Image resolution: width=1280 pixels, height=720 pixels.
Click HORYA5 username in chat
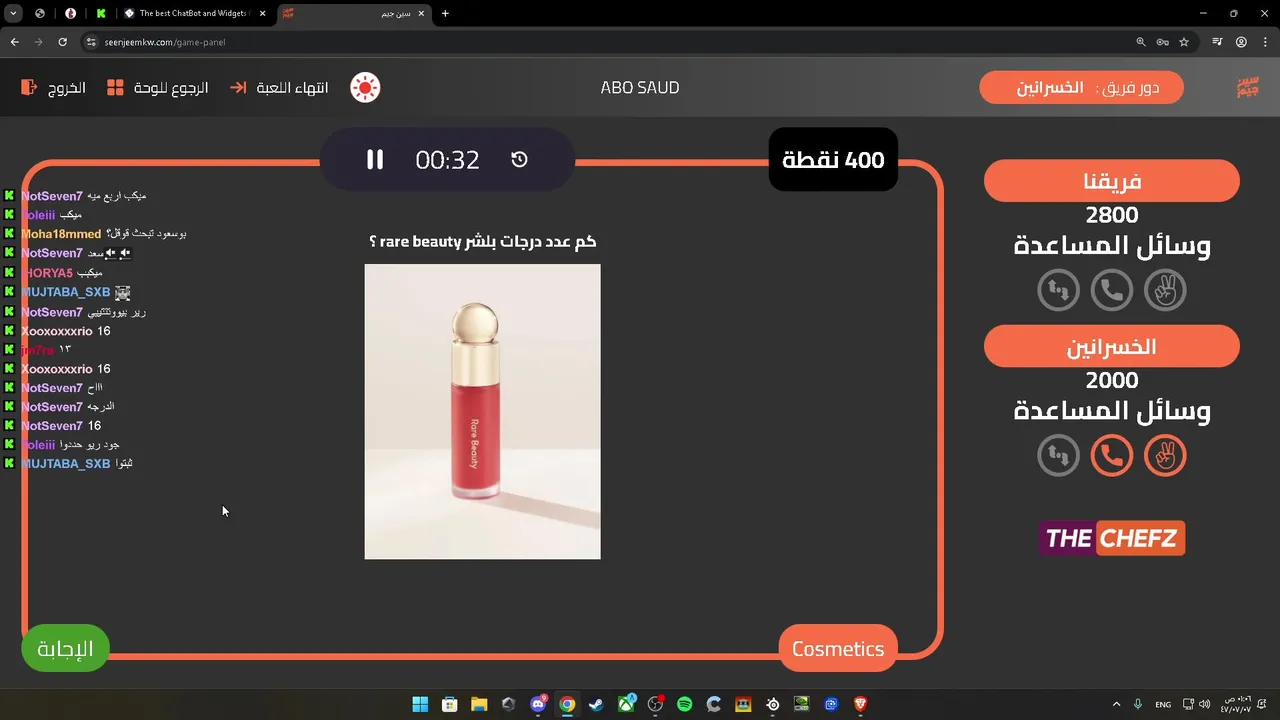[47, 273]
